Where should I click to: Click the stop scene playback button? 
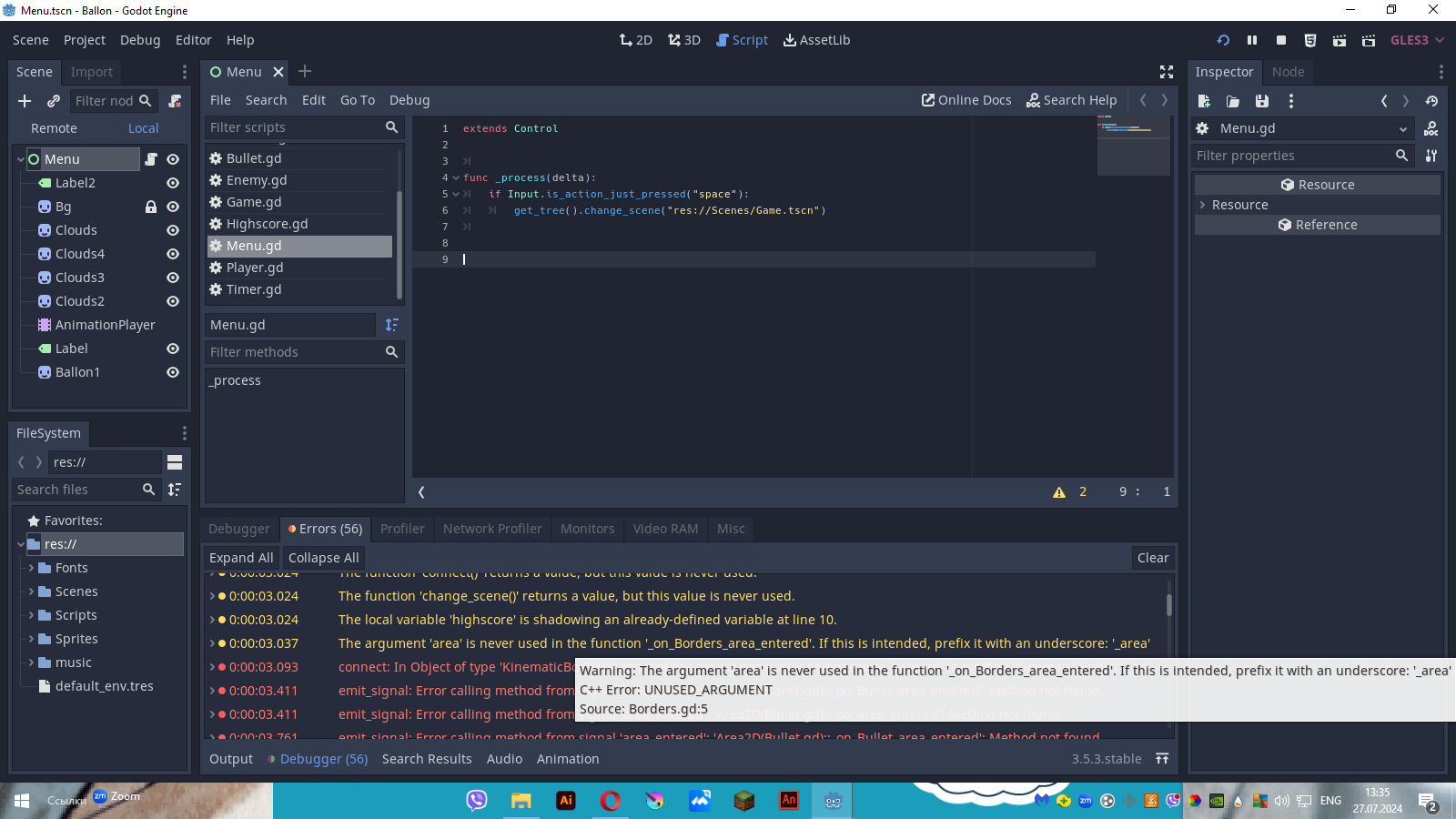pos(1281,40)
